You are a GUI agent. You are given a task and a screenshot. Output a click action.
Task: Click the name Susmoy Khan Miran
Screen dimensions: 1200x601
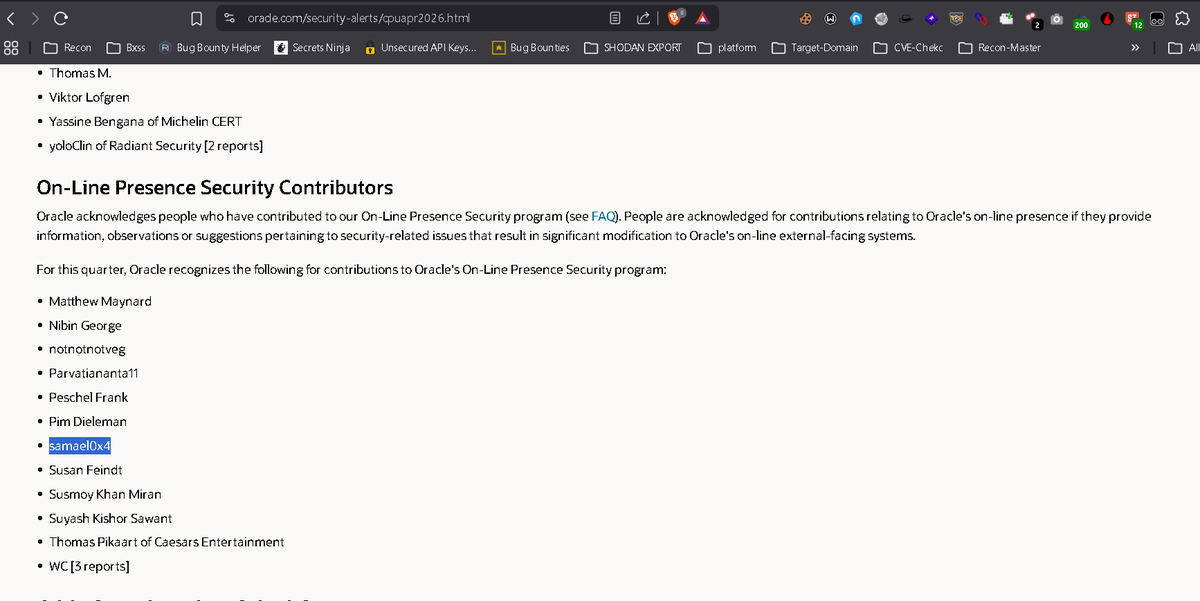click(x=105, y=494)
